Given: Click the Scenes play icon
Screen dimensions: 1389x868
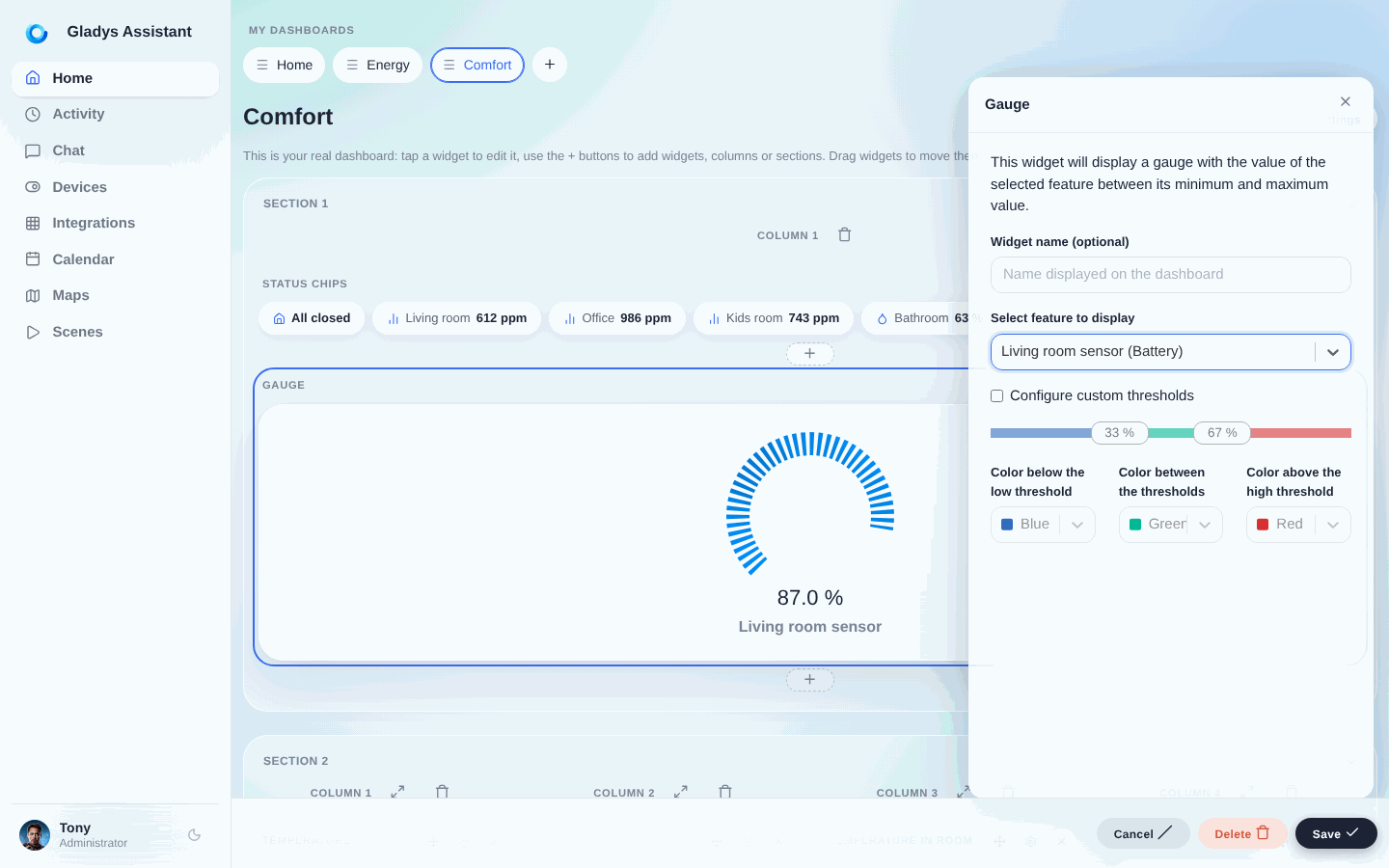Looking at the screenshot, I should (33, 332).
